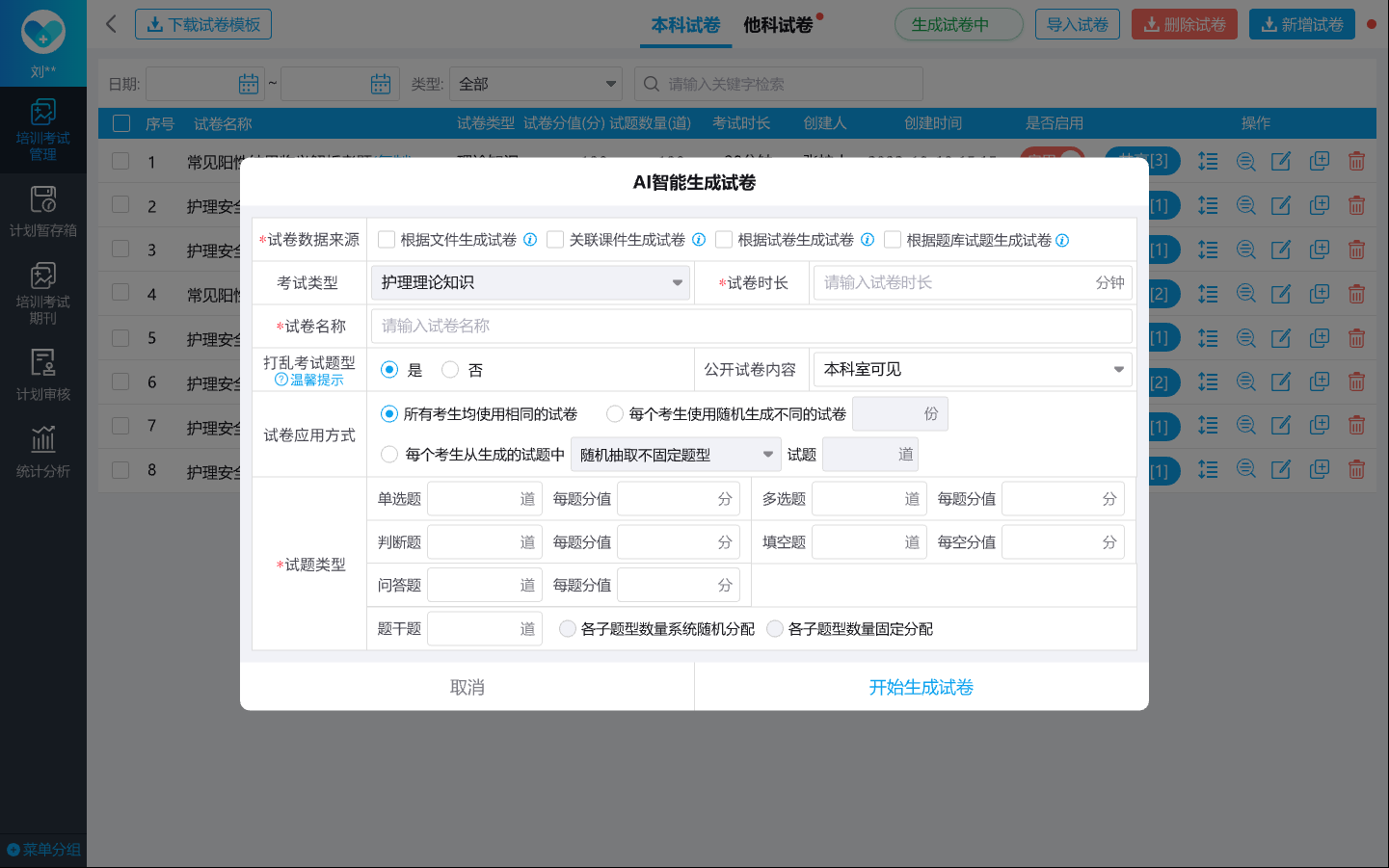Viewport: 1389px width, 868px height.
Task: Expand the 考试类型 dropdown
Action: 530,283
